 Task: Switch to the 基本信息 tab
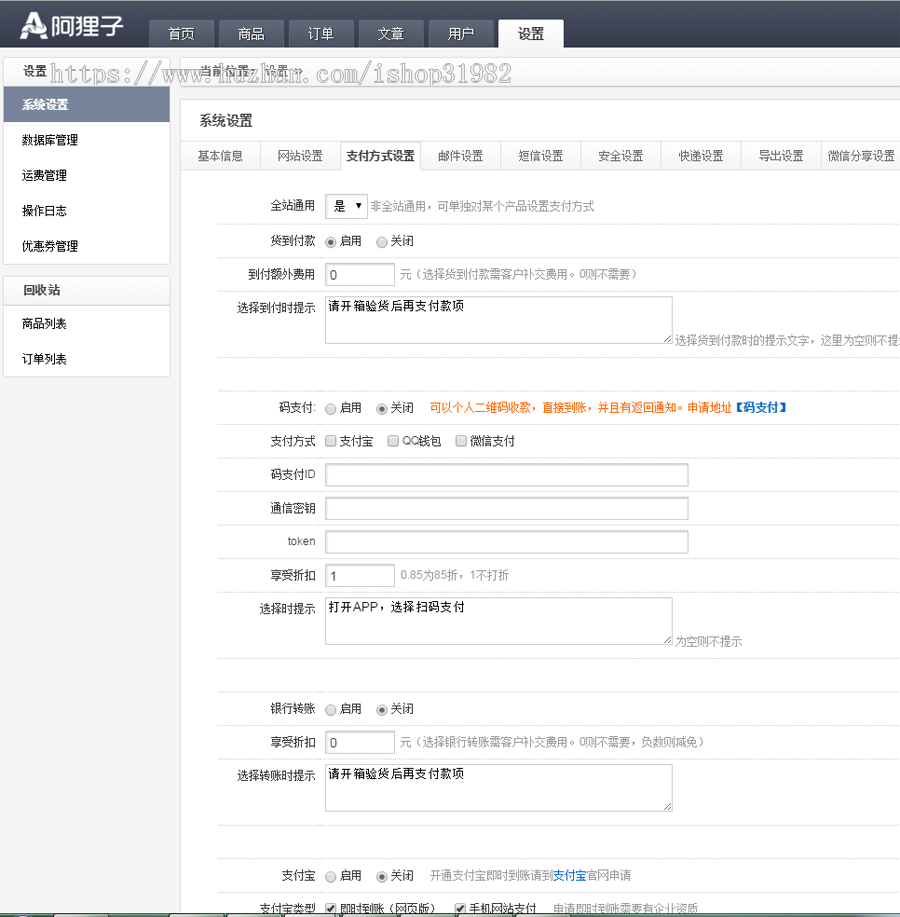[x=220, y=156]
